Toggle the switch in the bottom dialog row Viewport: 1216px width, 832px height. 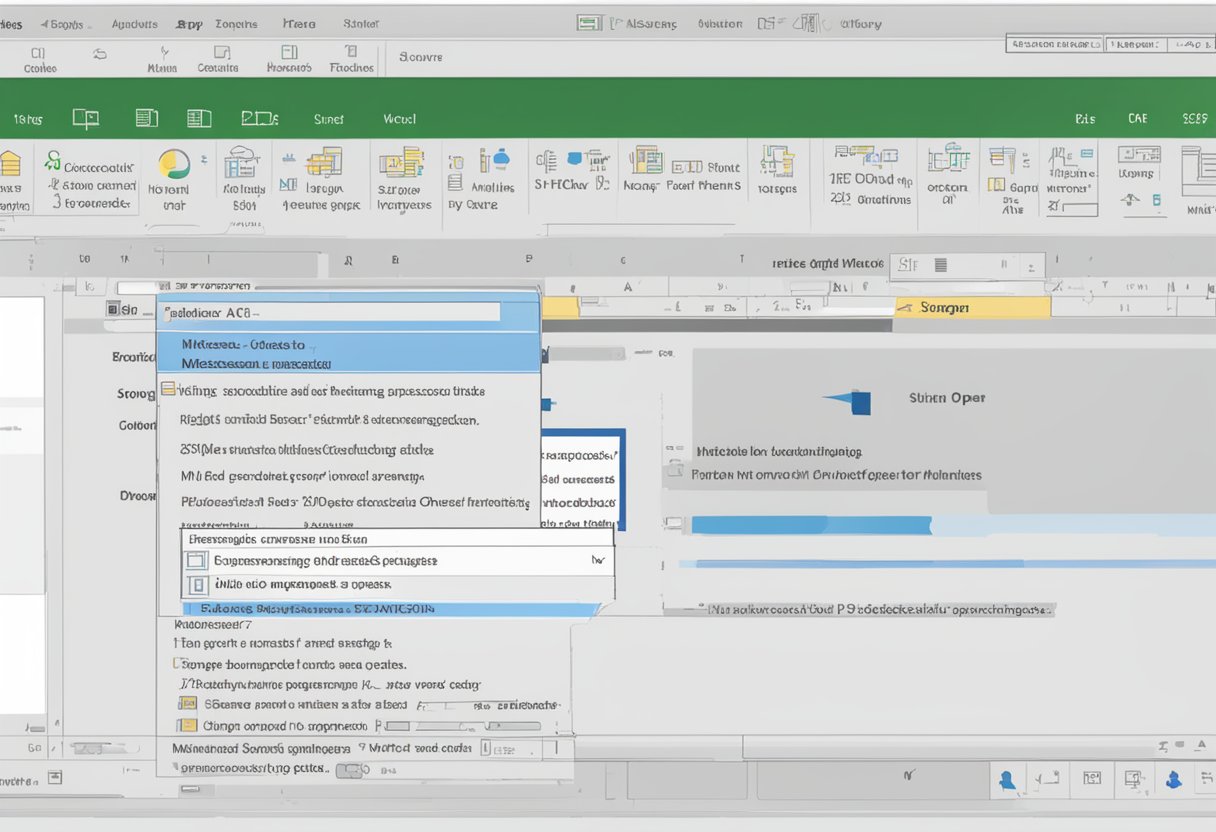pos(351,770)
